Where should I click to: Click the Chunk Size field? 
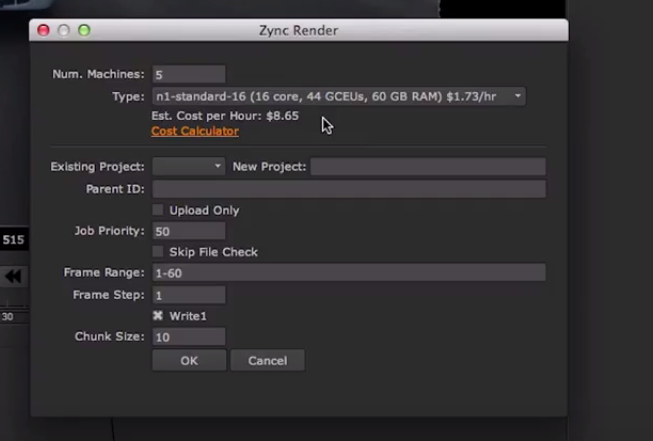point(189,337)
